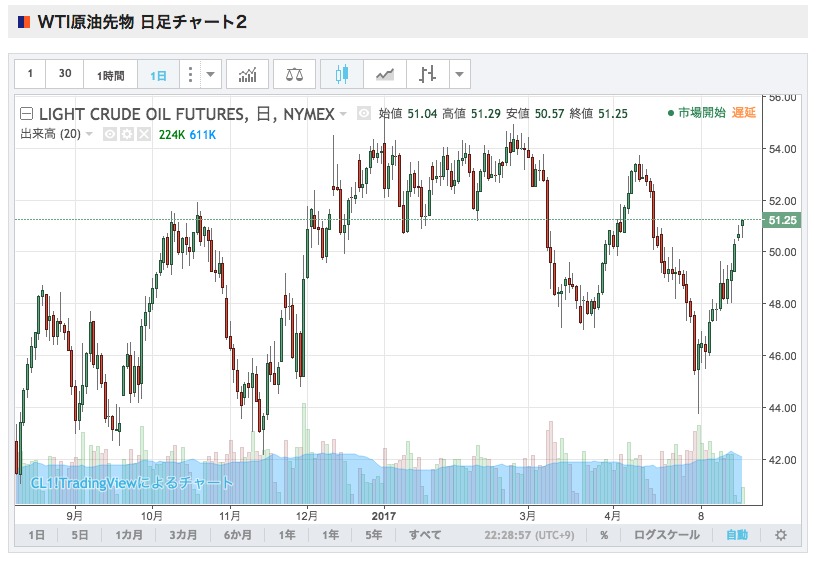The height and width of the screenshot is (563, 817).
Task: Set the range to 3カ月
Action: pyautogui.click(x=183, y=535)
